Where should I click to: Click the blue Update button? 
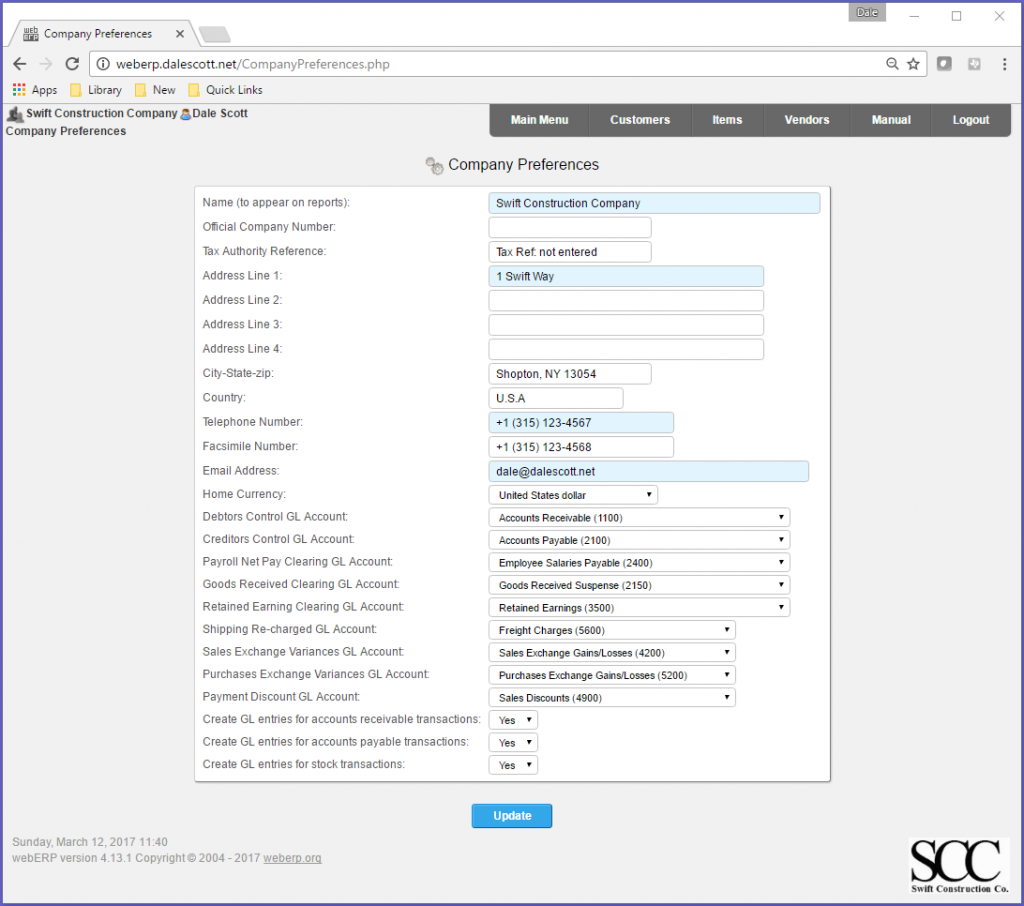(x=512, y=816)
